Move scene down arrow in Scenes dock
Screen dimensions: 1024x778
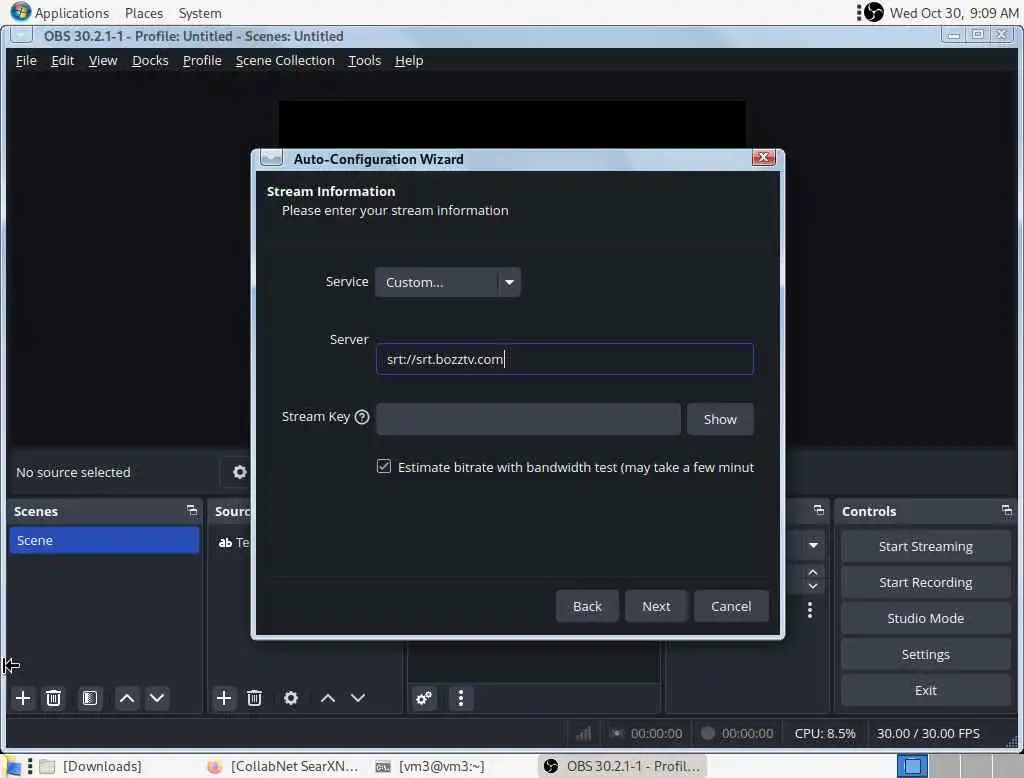pyautogui.click(x=157, y=698)
